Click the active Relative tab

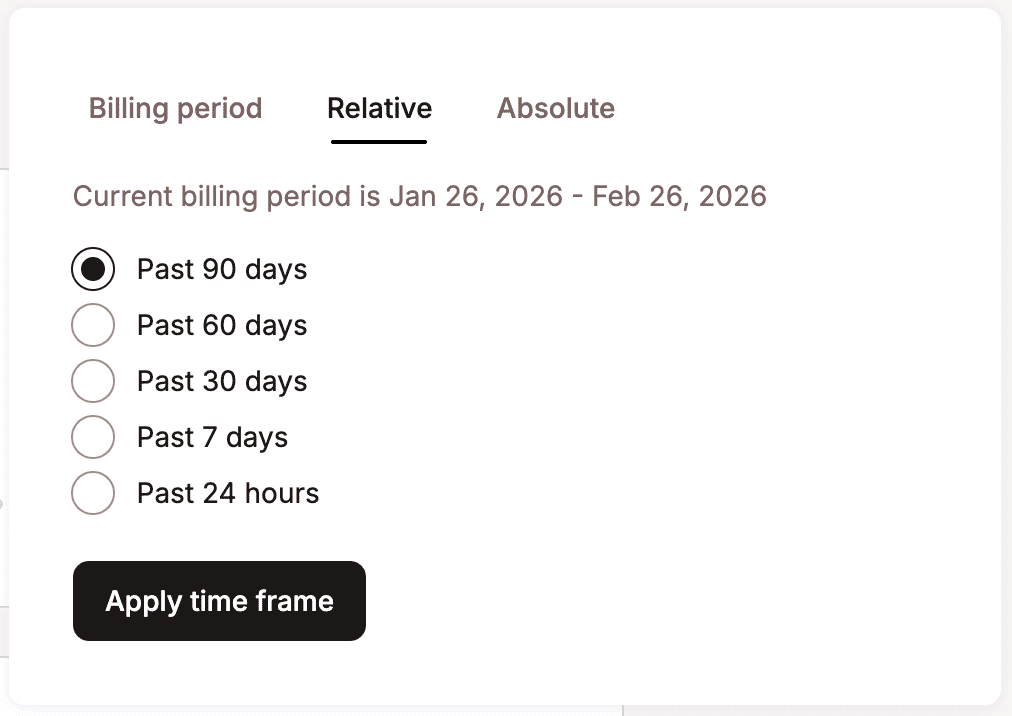click(x=379, y=108)
